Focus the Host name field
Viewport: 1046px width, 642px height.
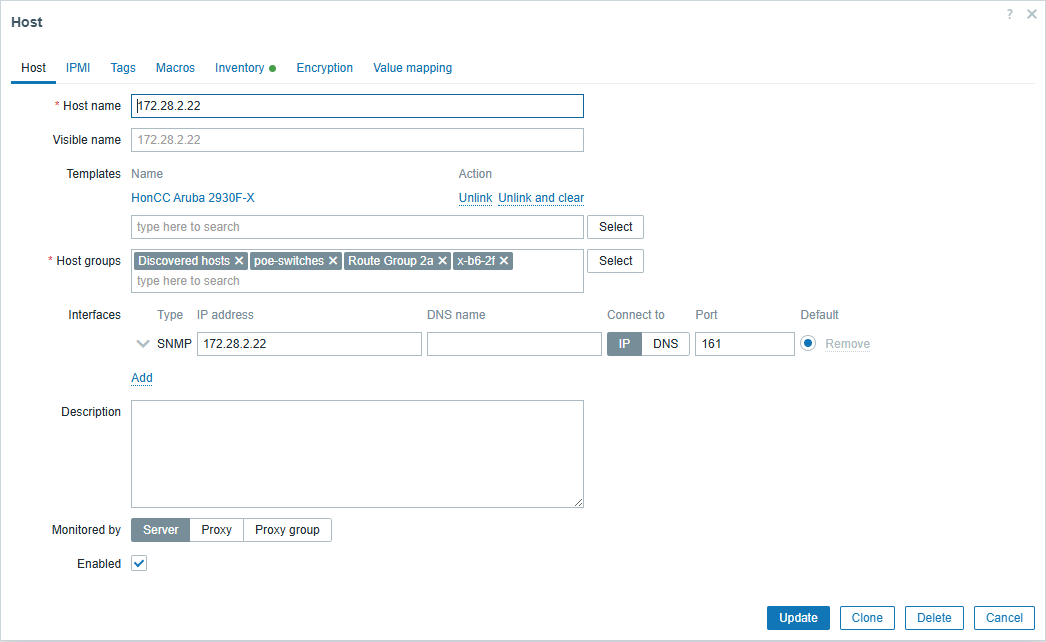point(358,106)
